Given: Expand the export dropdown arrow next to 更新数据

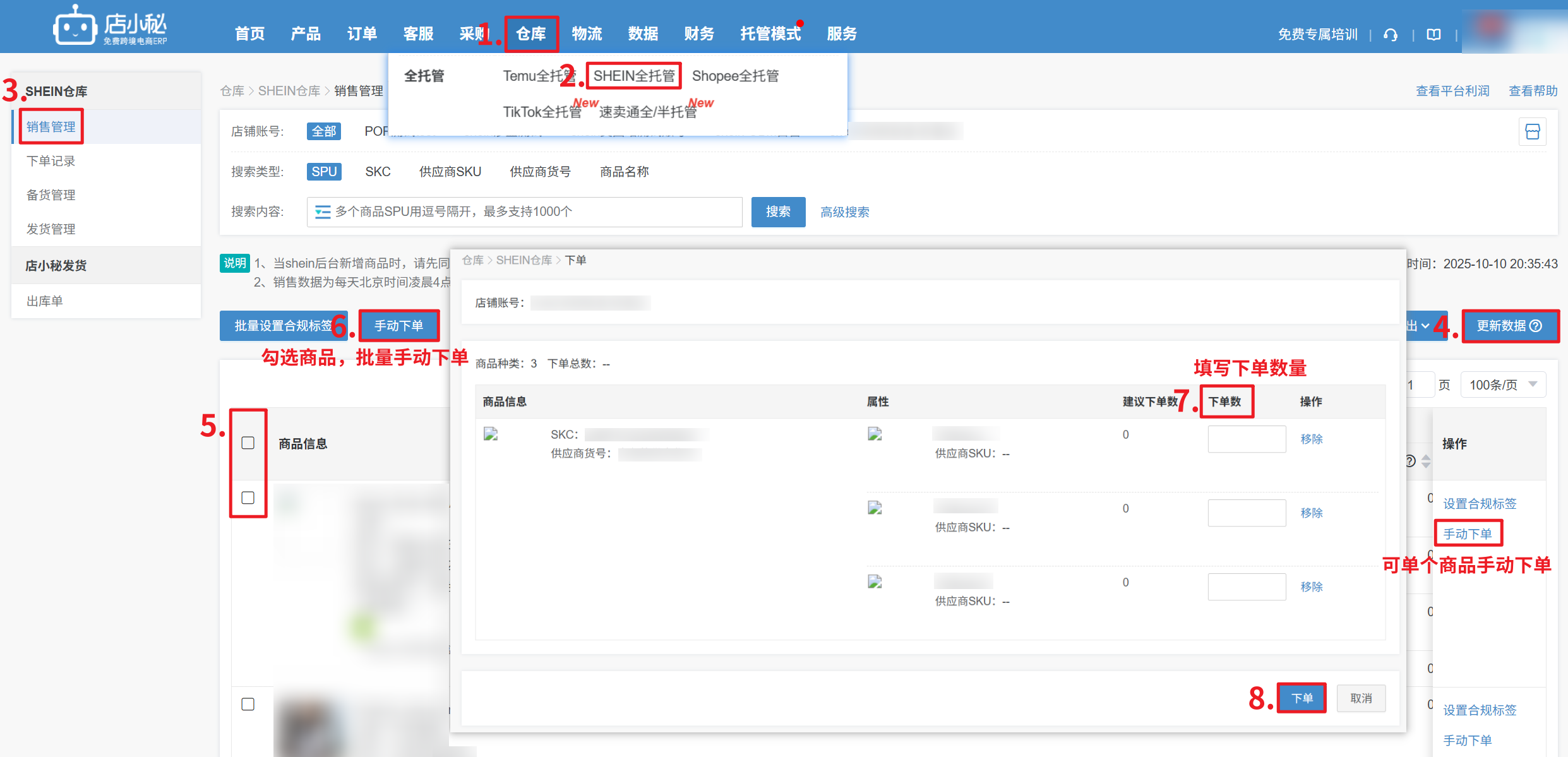Looking at the screenshot, I should point(1425,326).
